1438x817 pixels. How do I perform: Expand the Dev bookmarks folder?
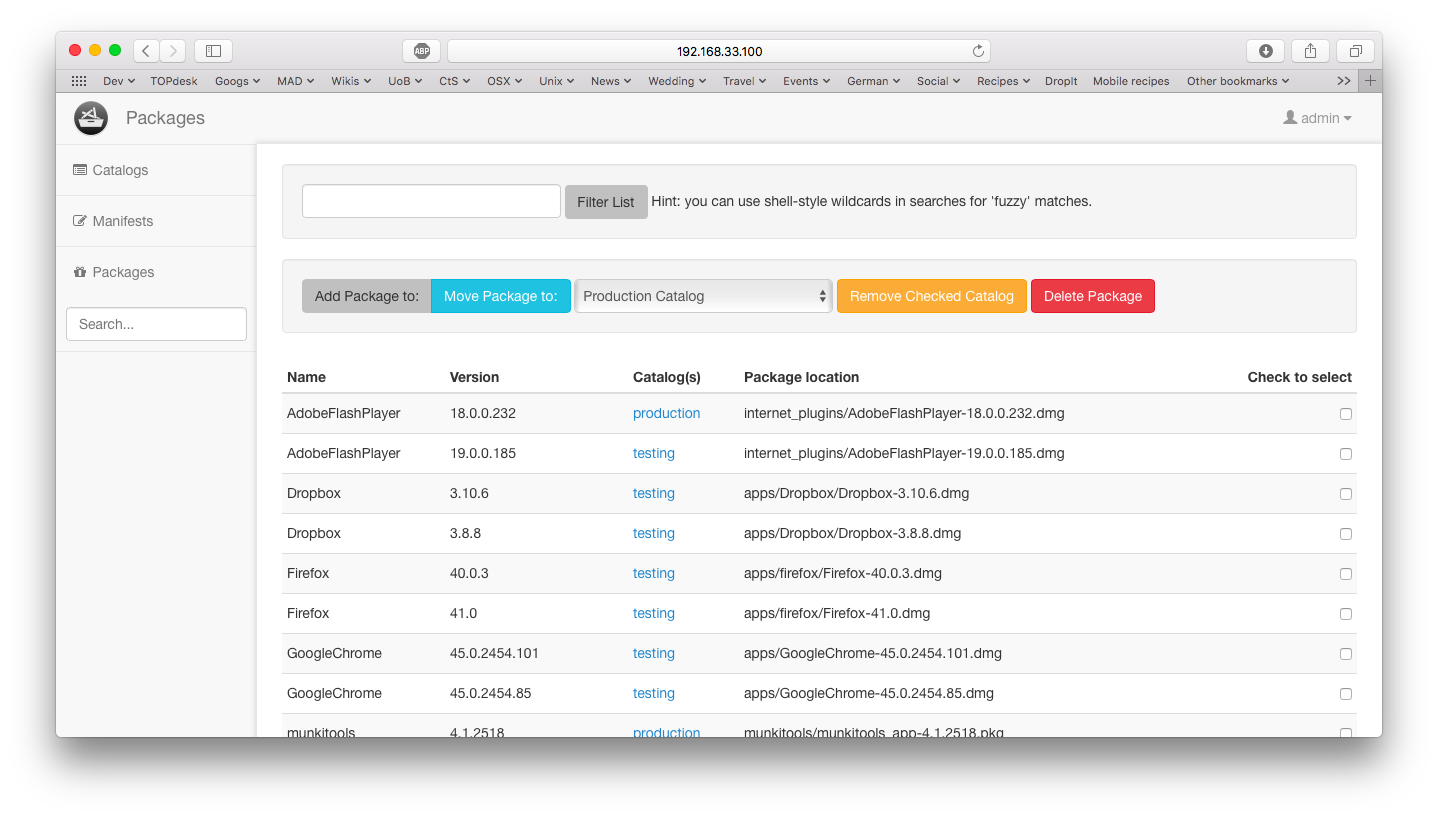(x=118, y=81)
